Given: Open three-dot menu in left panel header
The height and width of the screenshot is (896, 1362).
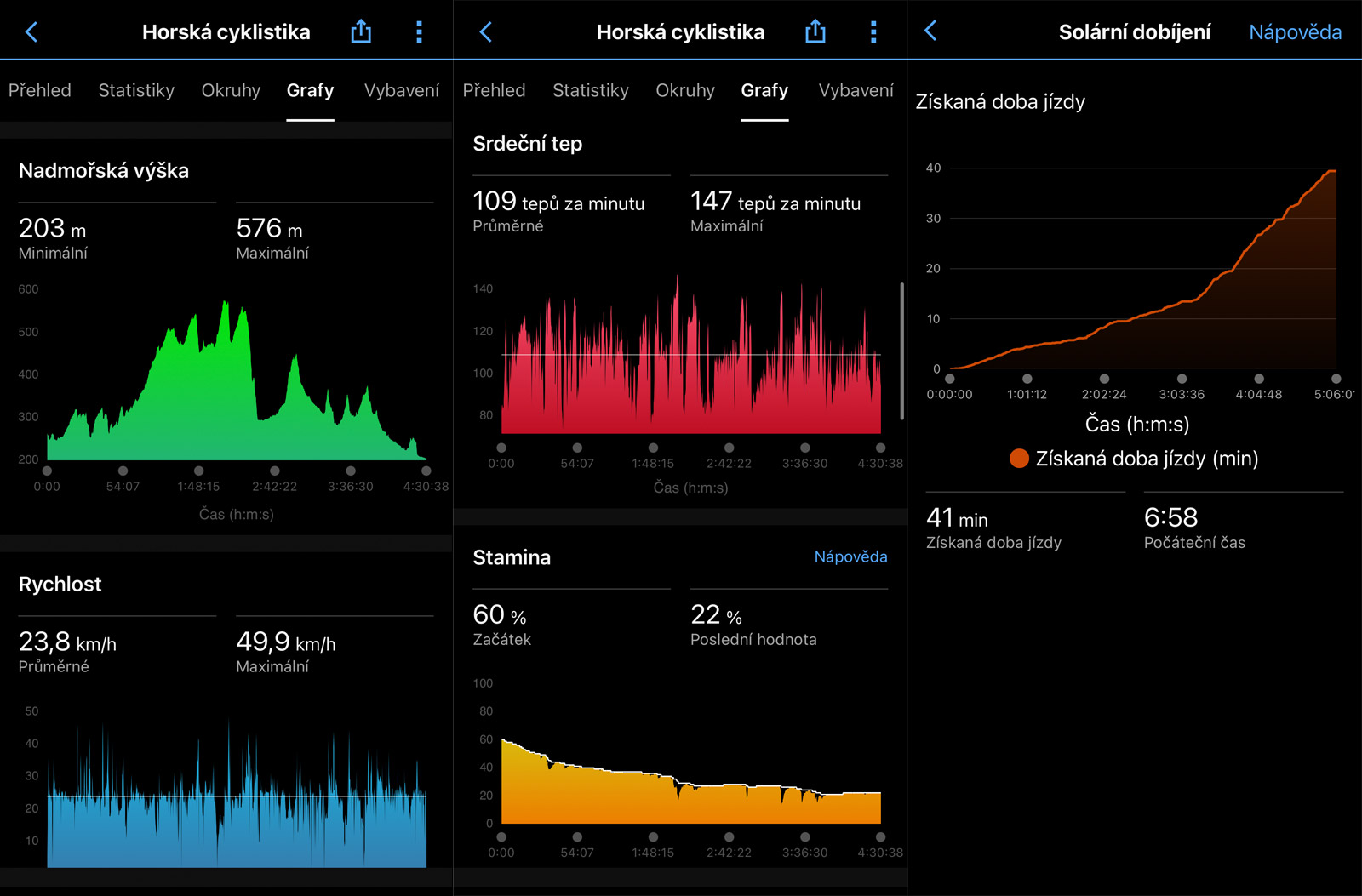Looking at the screenshot, I should point(419,32).
